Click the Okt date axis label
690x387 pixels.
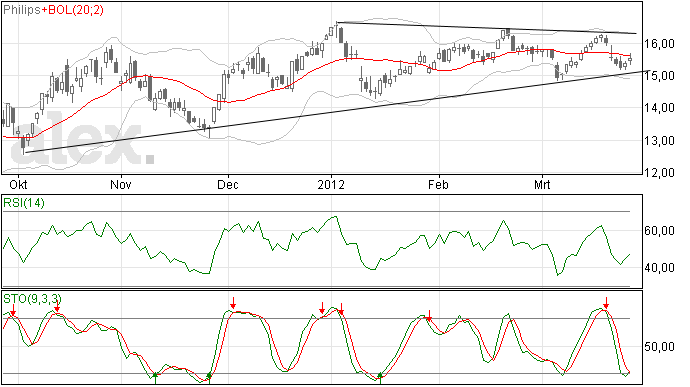point(18,184)
